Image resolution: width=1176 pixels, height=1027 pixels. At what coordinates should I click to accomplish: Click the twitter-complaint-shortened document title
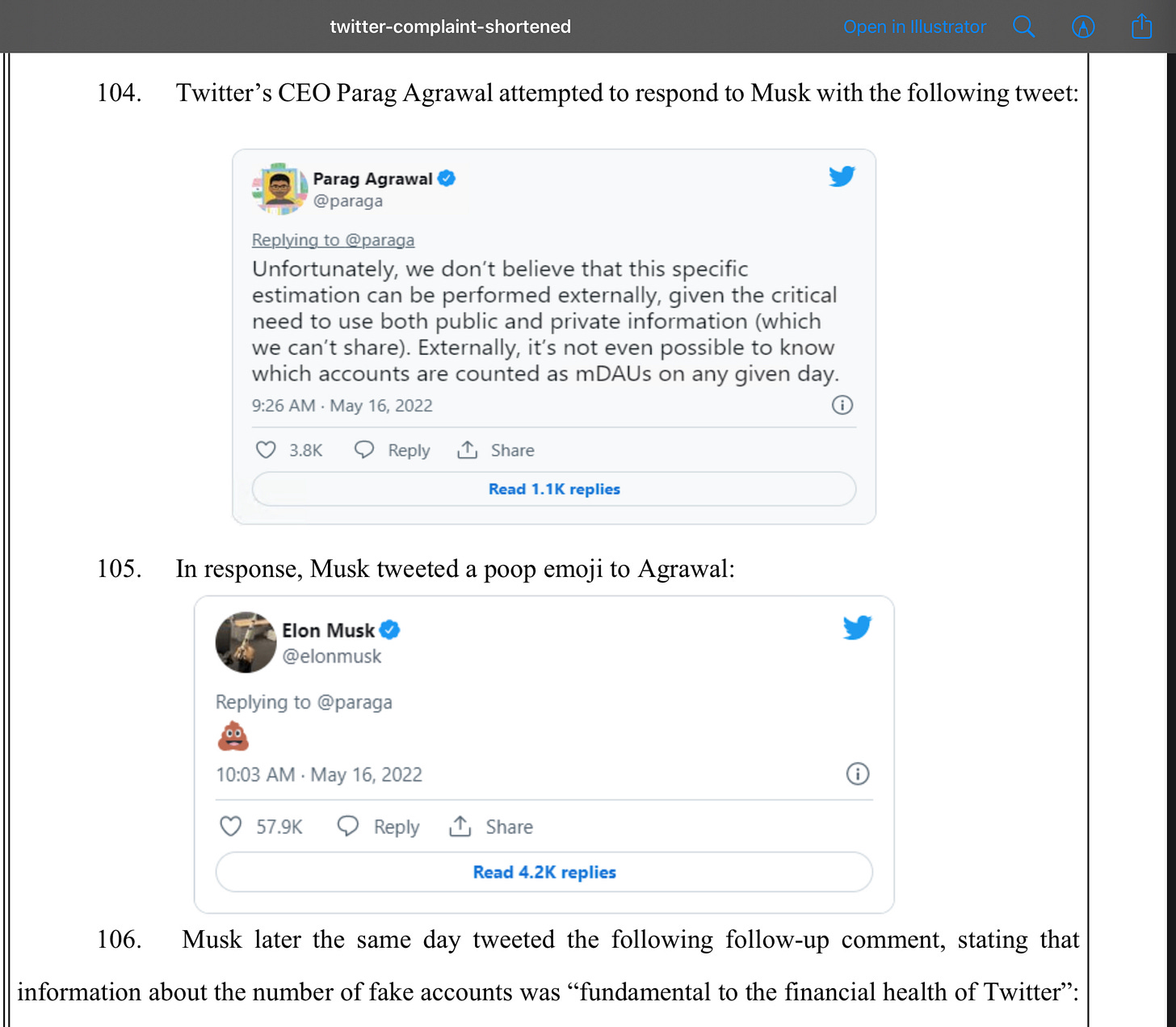click(450, 27)
